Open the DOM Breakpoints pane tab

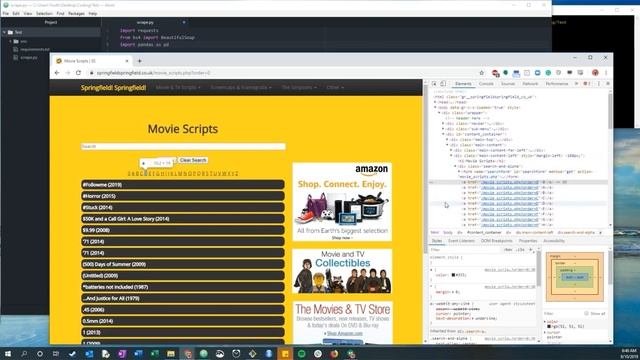pyautogui.click(x=496, y=241)
